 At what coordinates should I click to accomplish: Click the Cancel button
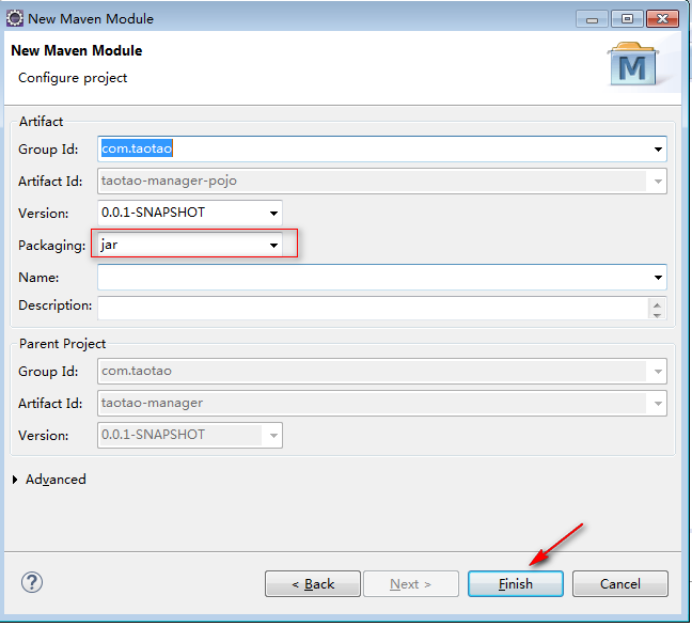(x=620, y=584)
